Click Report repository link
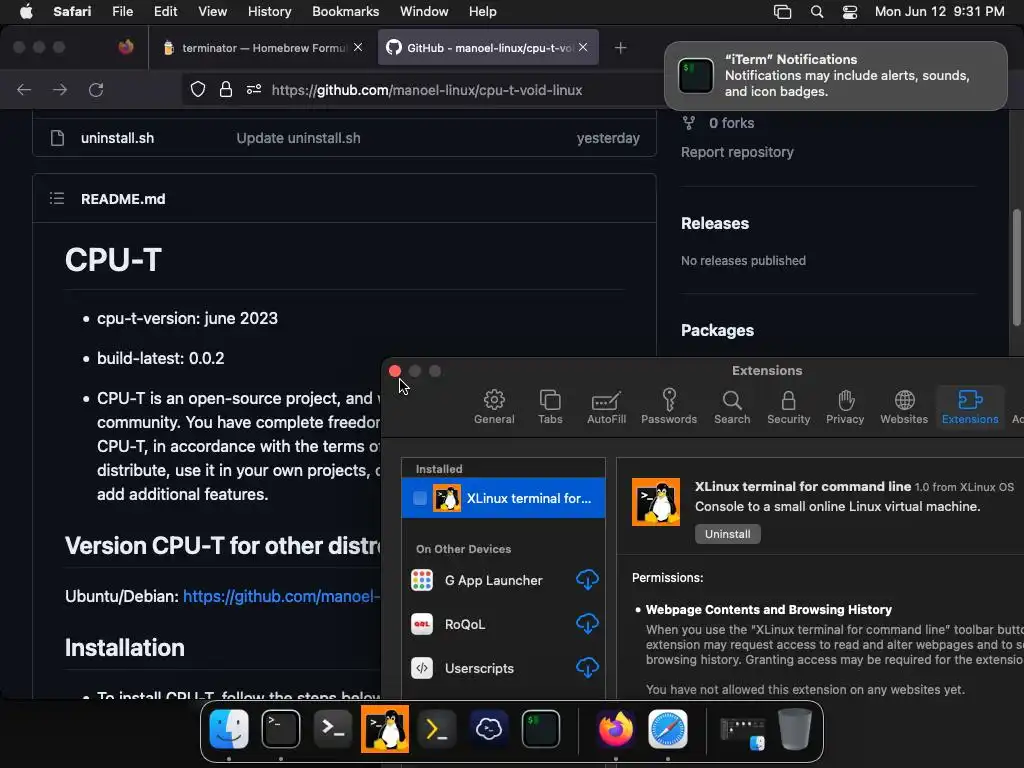 coord(737,152)
